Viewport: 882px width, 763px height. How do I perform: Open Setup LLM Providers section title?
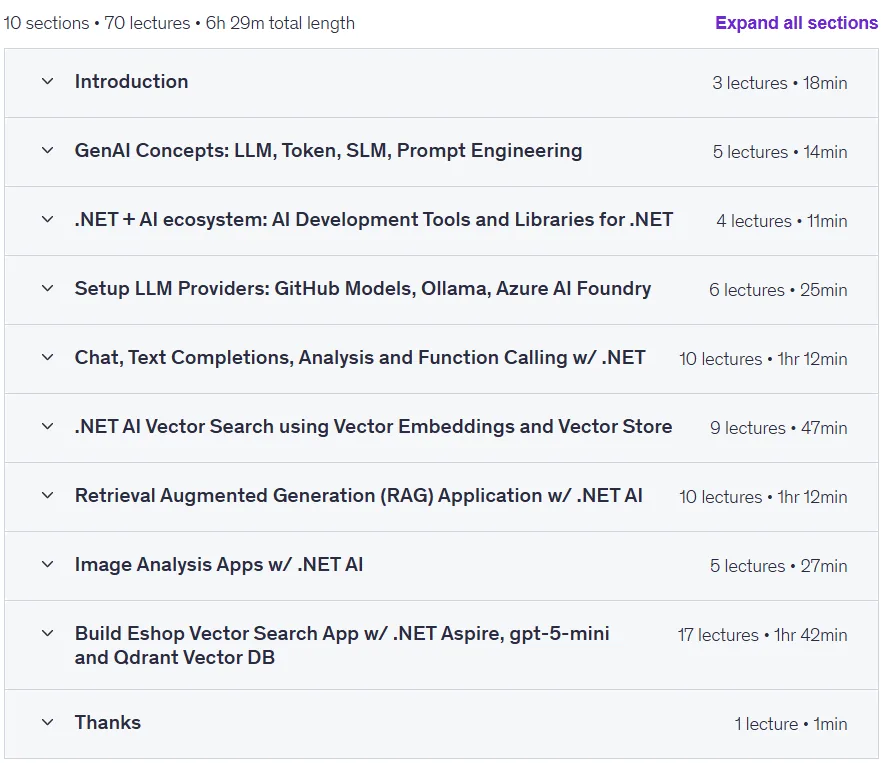pyautogui.click(x=363, y=289)
